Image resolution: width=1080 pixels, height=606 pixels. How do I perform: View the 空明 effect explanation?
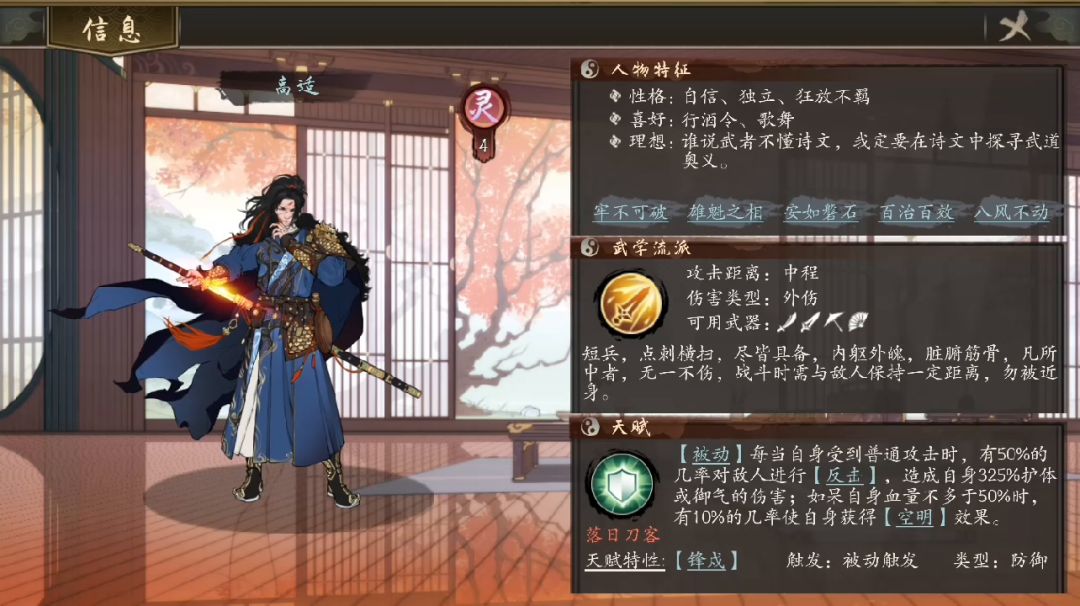pyautogui.click(x=915, y=517)
